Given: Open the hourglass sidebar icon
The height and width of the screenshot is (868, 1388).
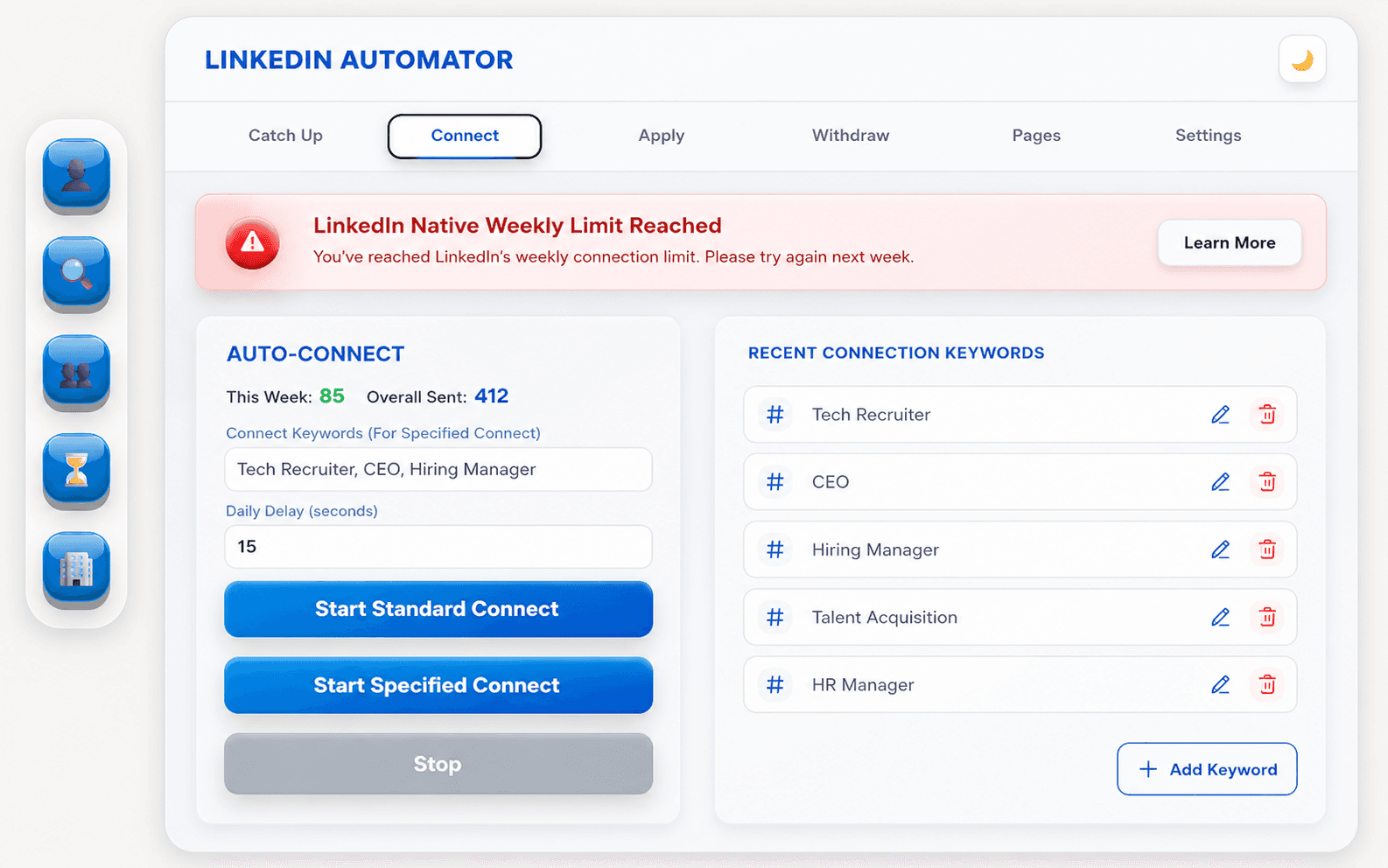Looking at the screenshot, I should coord(76,471).
